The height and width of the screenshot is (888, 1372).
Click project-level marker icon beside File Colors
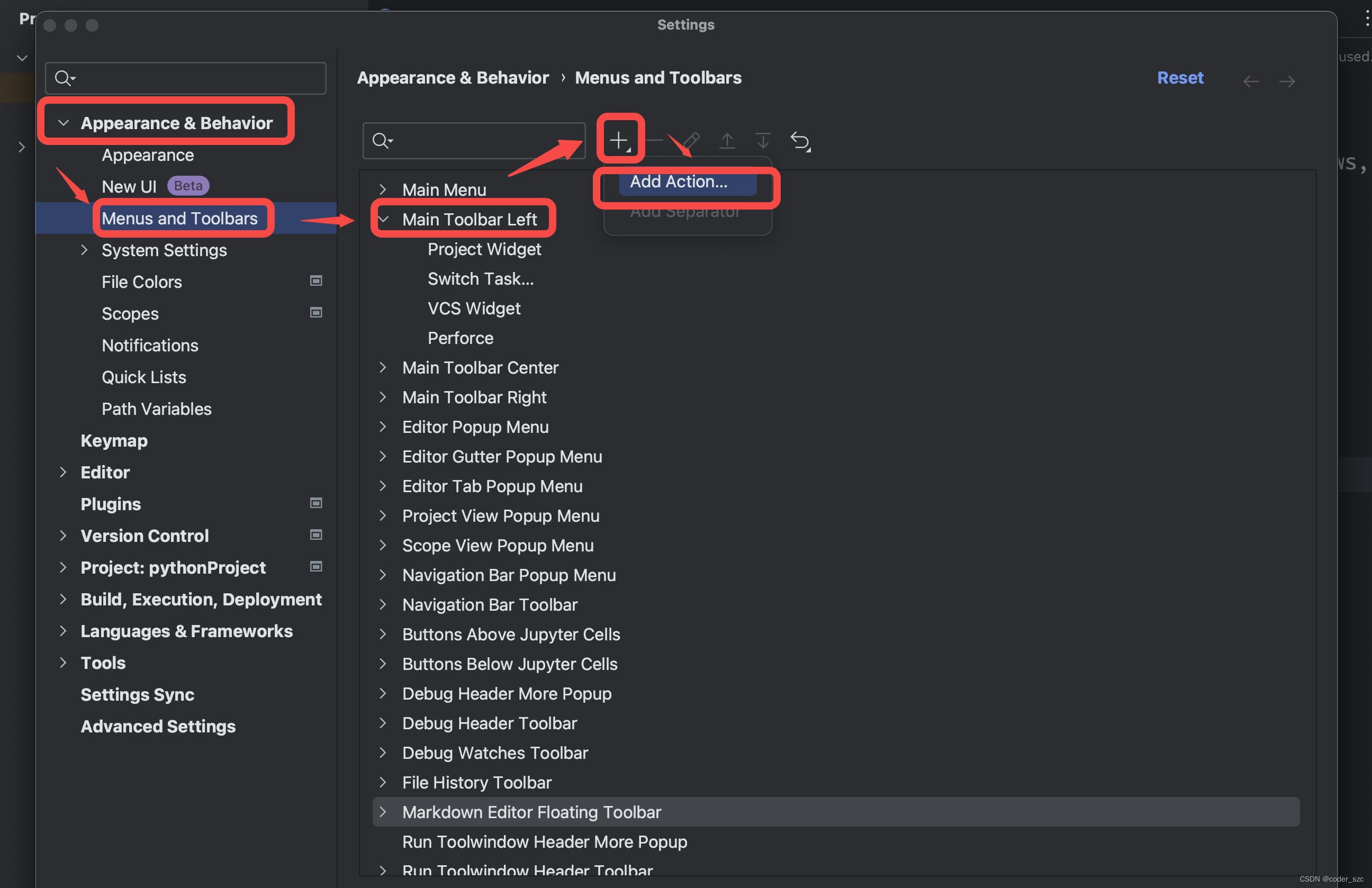pyautogui.click(x=315, y=281)
